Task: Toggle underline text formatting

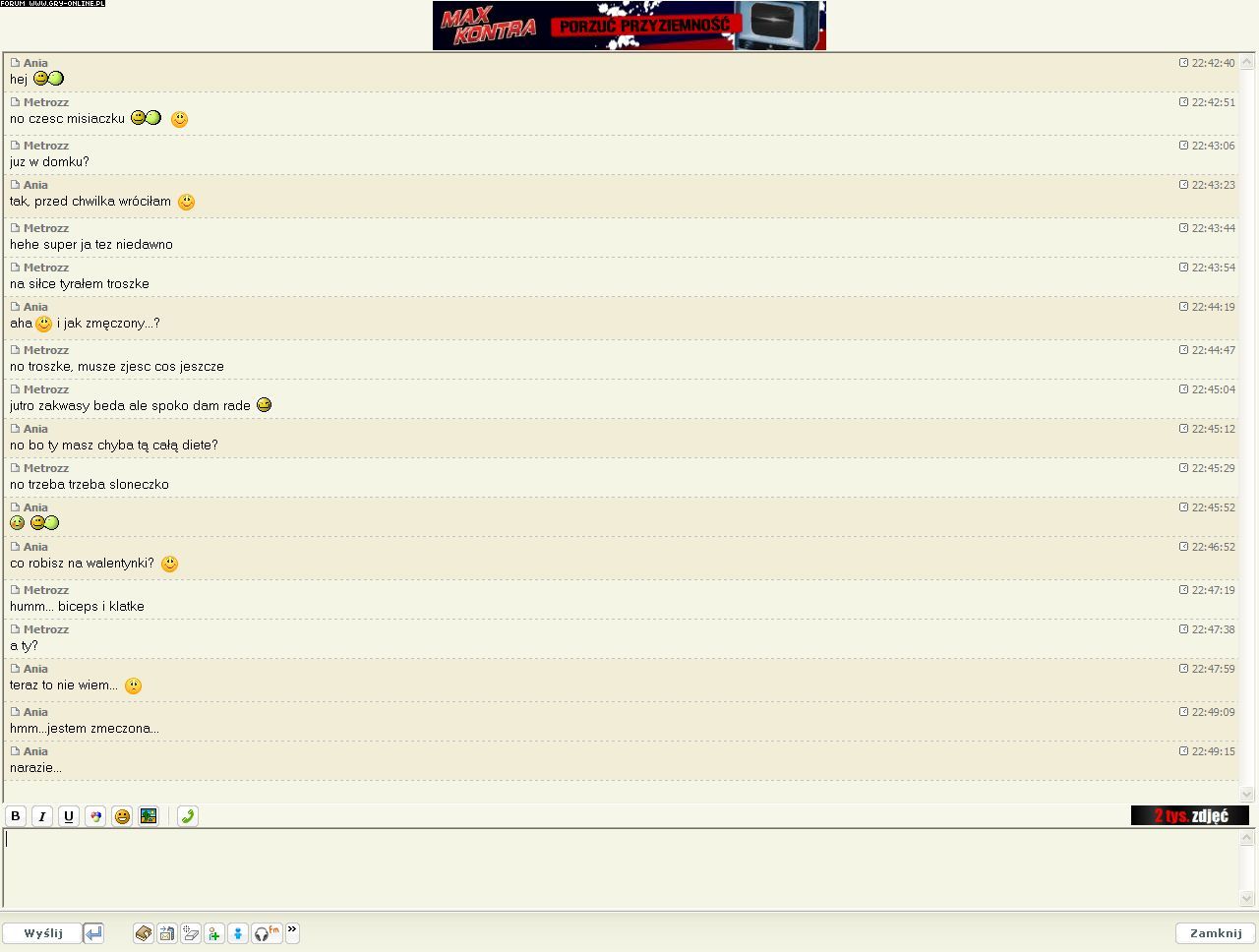Action: click(69, 816)
